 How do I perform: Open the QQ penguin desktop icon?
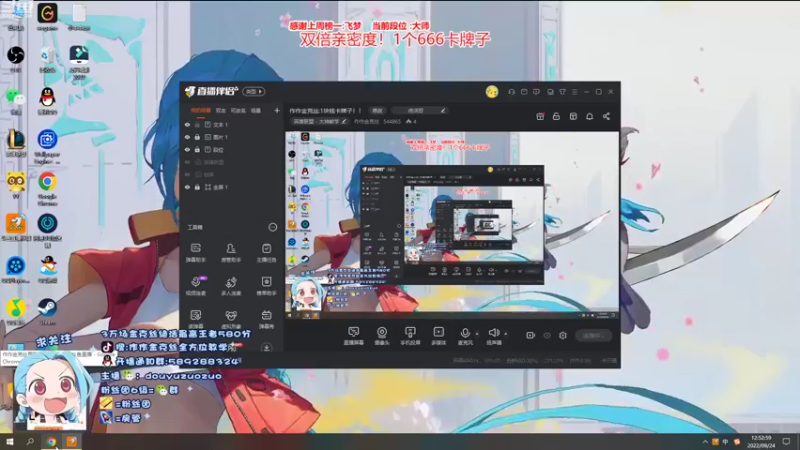tap(47, 101)
